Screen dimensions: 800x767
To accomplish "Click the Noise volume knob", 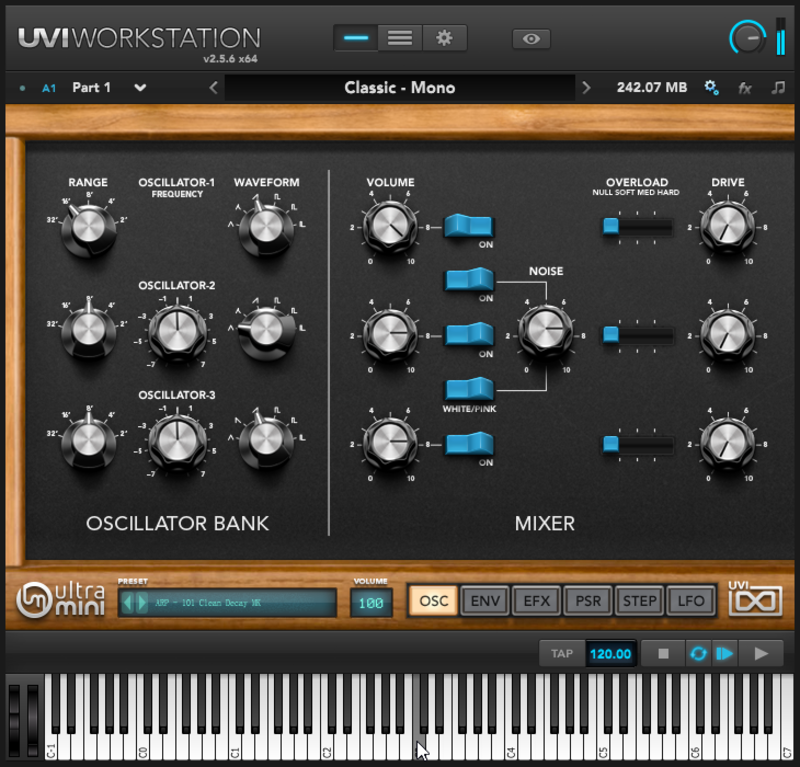I will tap(545, 332).
